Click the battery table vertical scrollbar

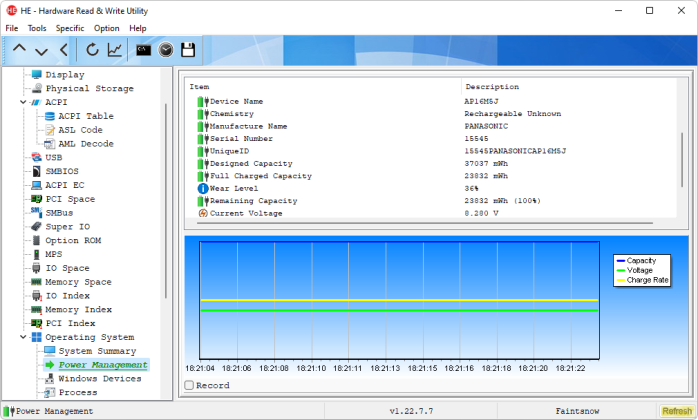click(682, 160)
